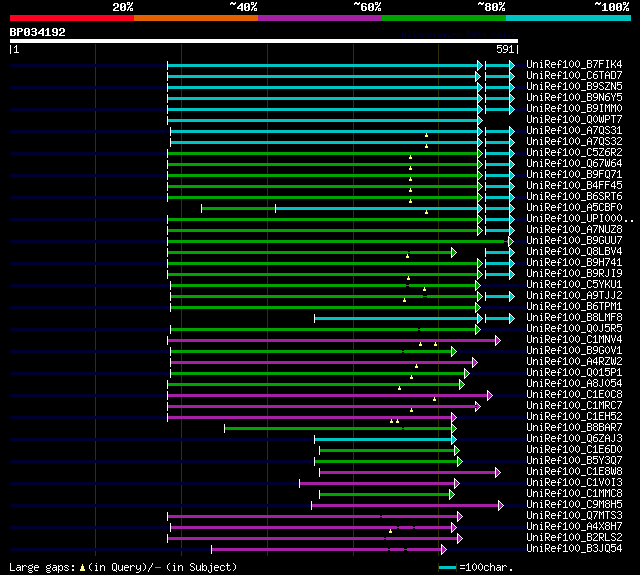The width and height of the screenshot is (640, 575).
Task: Click UniRef100_Q015P1 label
Action: [x=574, y=373]
